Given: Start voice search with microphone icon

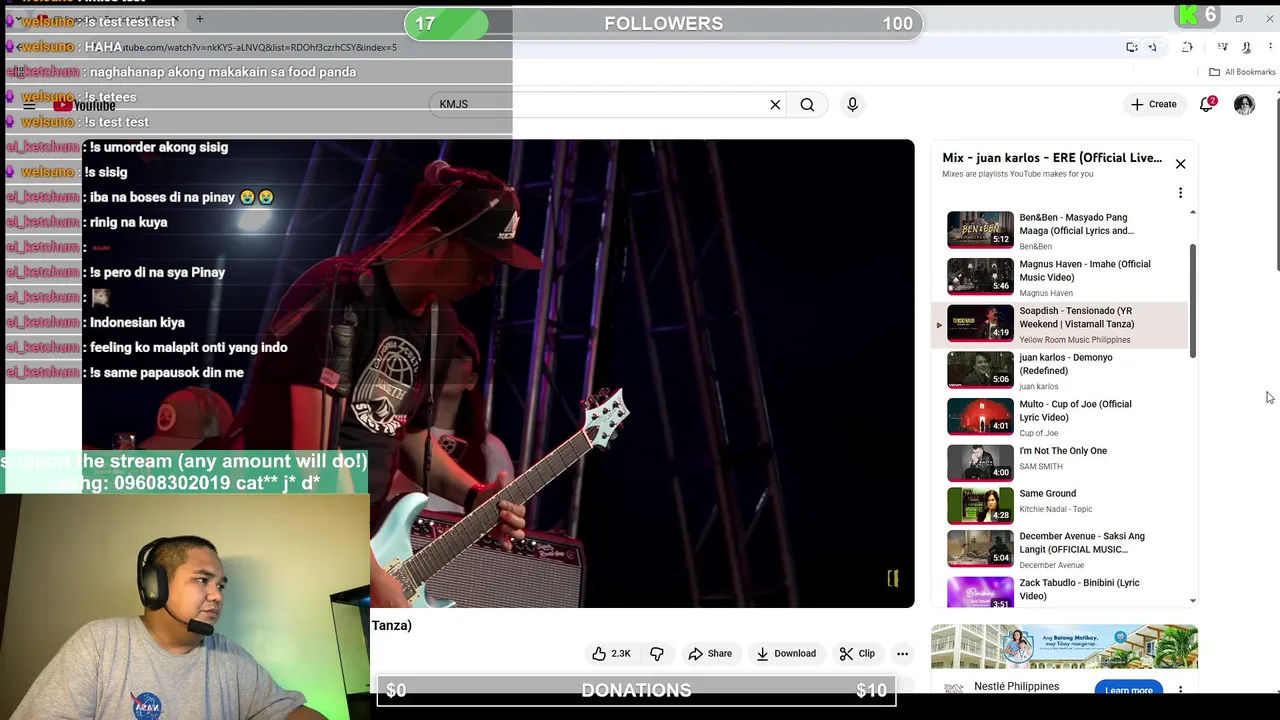Looking at the screenshot, I should [852, 104].
